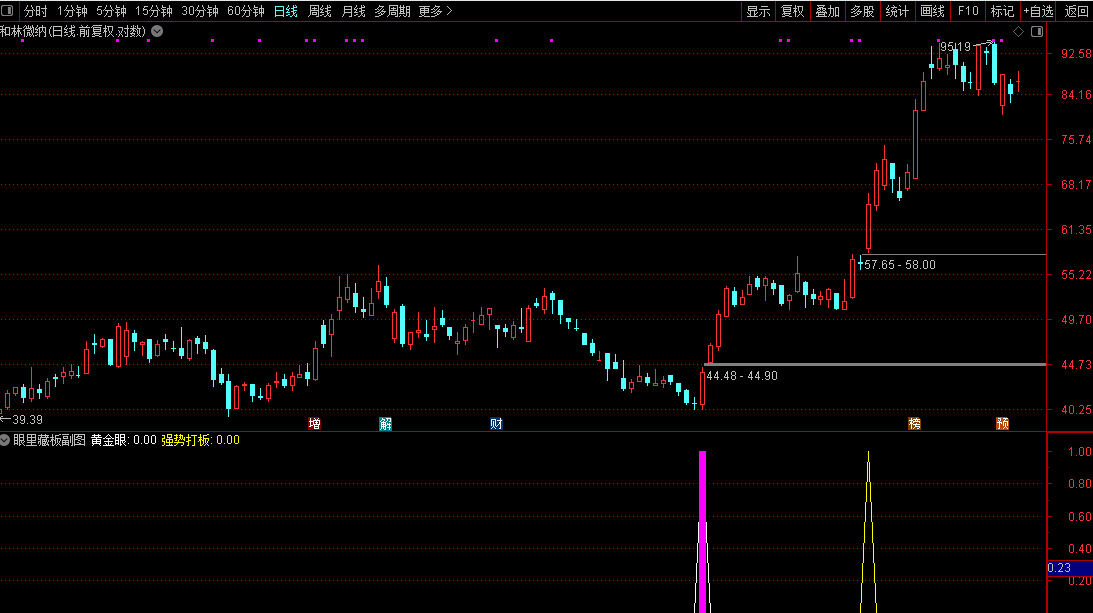Click the 黄金眼: 0.00 indicator value

pyautogui.click(x=123, y=440)
